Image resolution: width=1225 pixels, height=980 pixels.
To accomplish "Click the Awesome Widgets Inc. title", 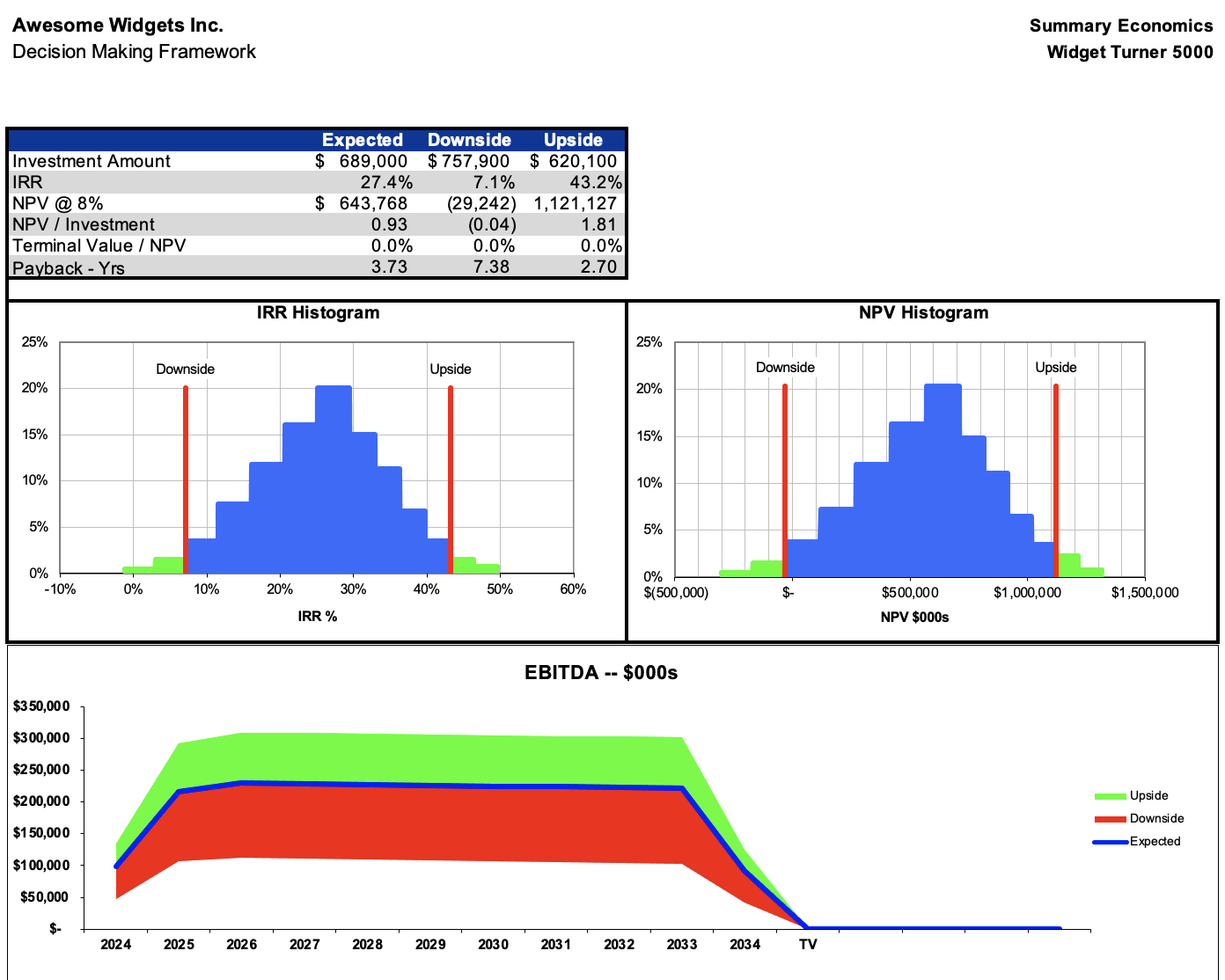I will [x=118, y=26].
